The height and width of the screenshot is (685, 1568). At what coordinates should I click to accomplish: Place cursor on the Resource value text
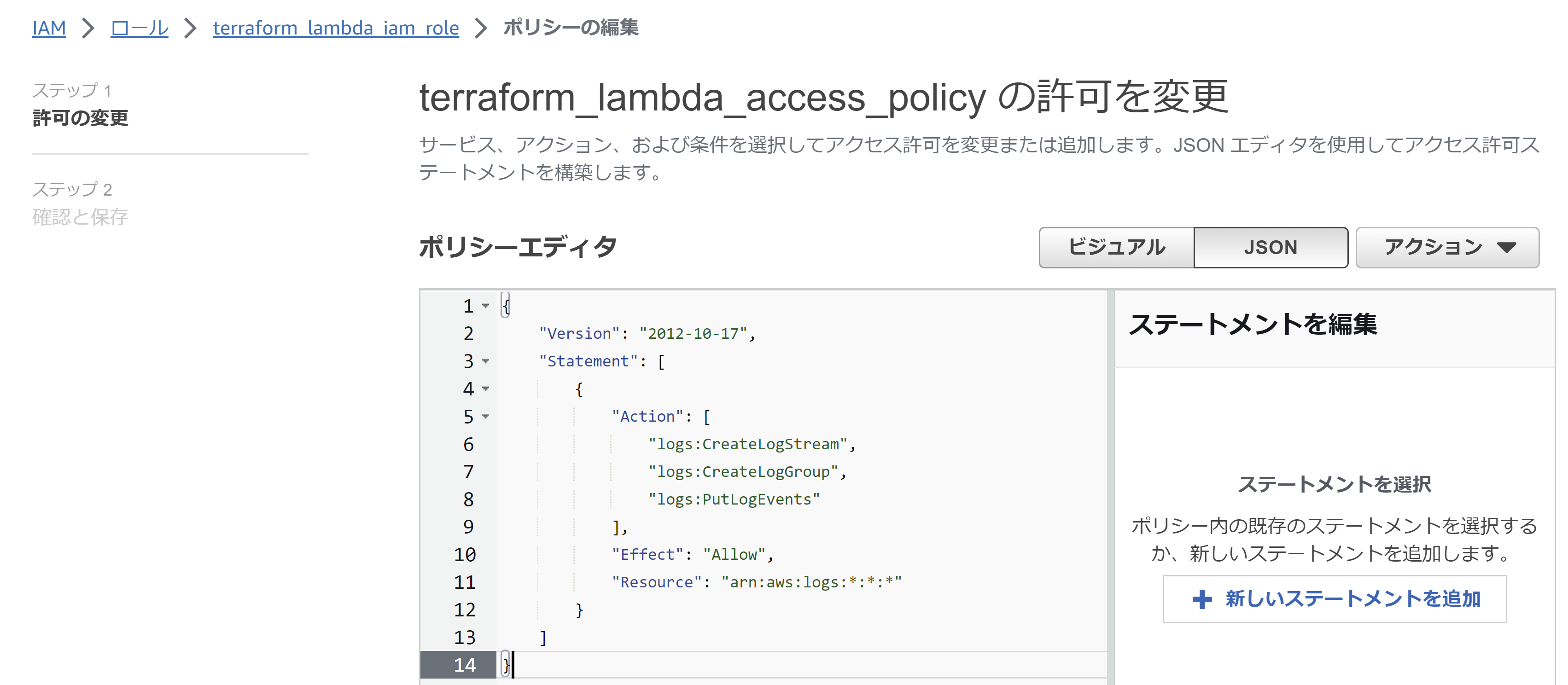[x=813, y=581]
